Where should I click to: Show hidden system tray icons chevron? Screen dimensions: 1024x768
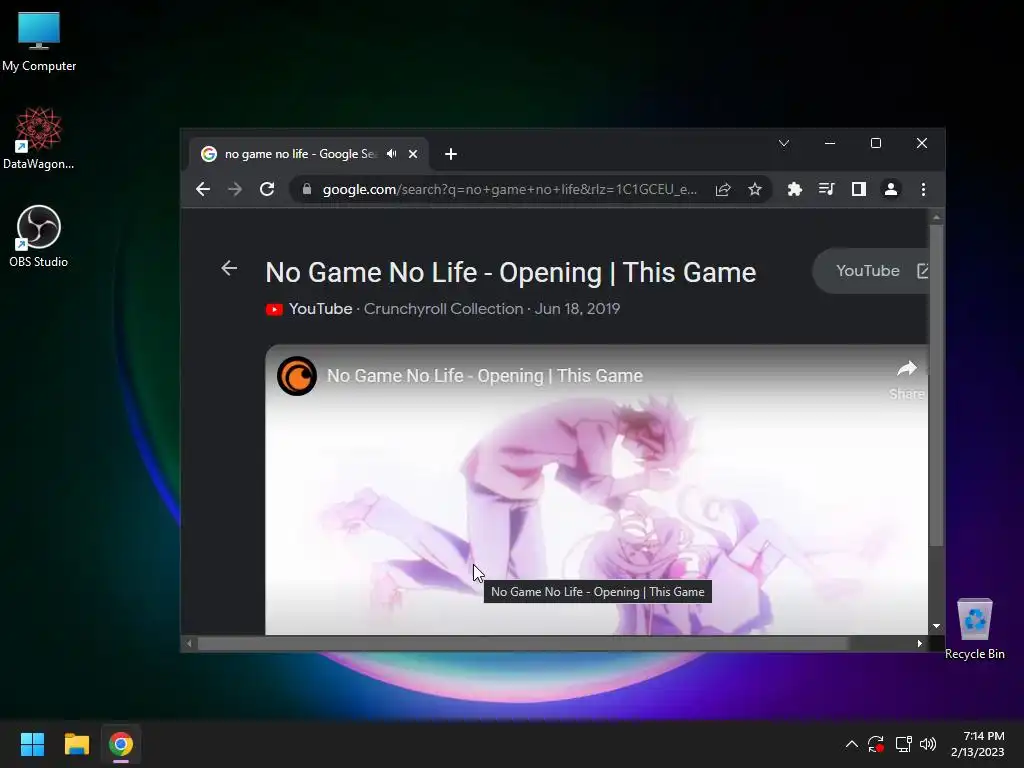pyautogui.click(x=852, y=744)
